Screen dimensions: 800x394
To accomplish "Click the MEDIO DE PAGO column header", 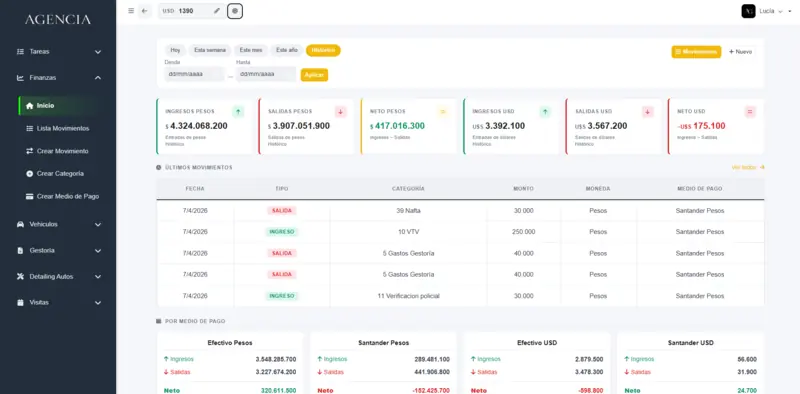I will point(699,189).
